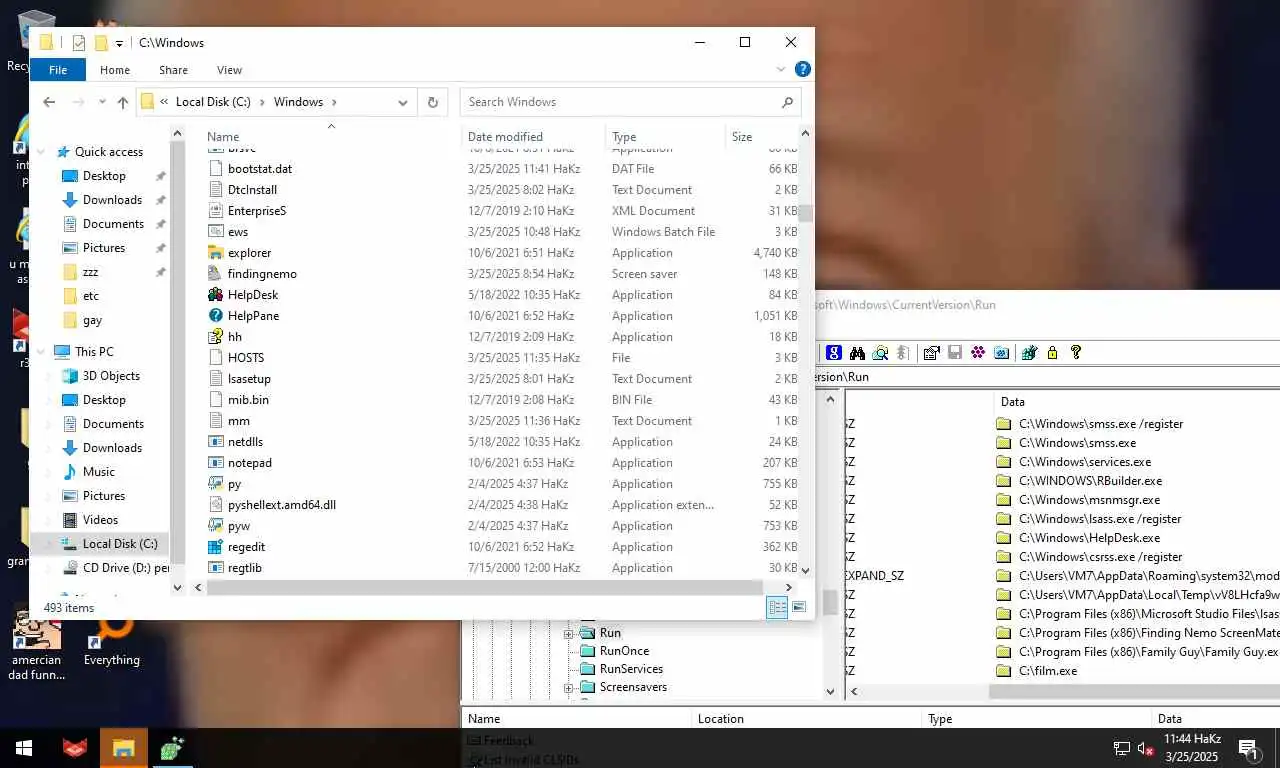Select C:\Windows\HelpDesk.exe registry value

pos(1089,538)
